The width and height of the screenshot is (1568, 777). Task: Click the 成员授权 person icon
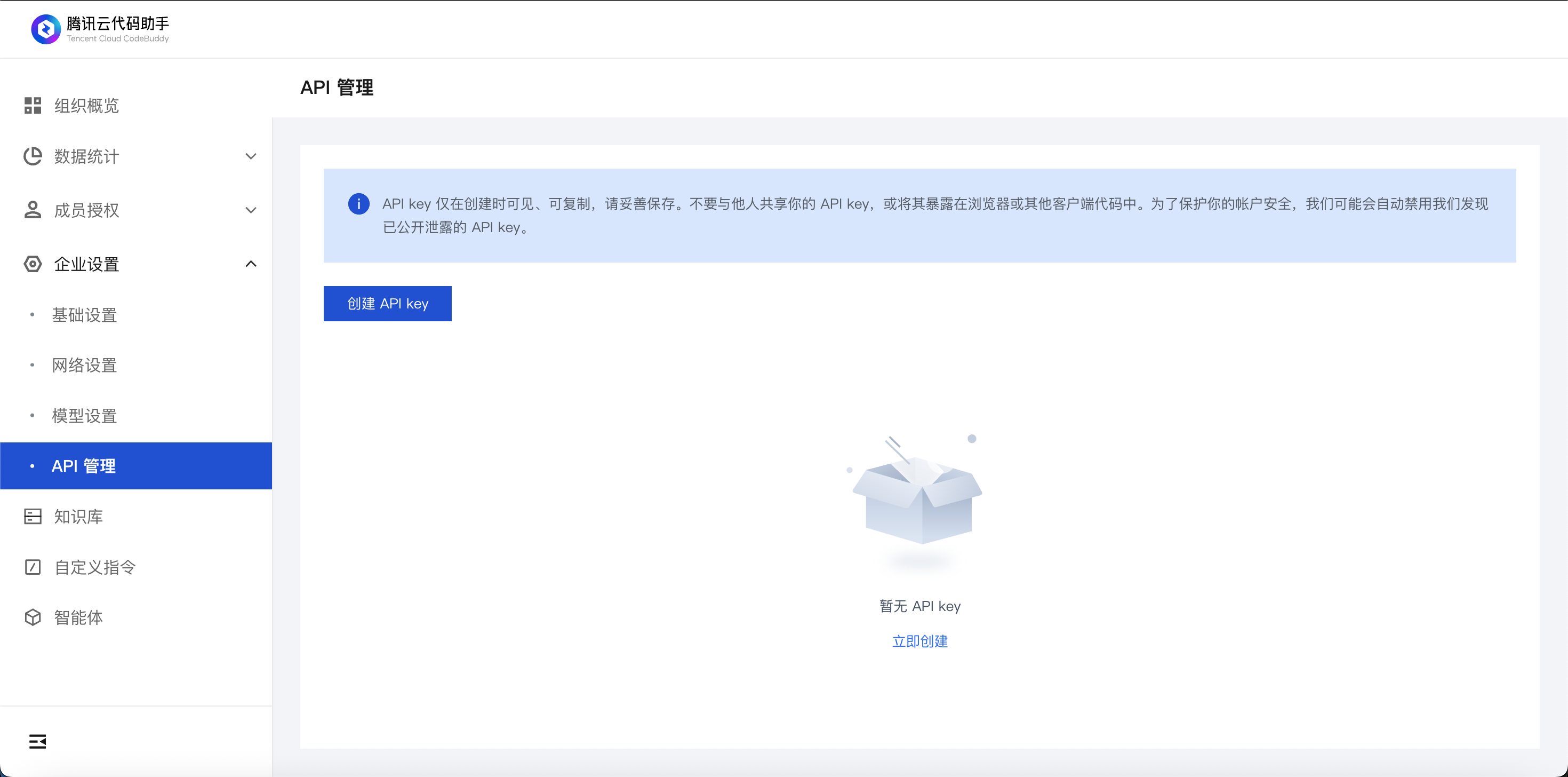(x=33, y=210)
